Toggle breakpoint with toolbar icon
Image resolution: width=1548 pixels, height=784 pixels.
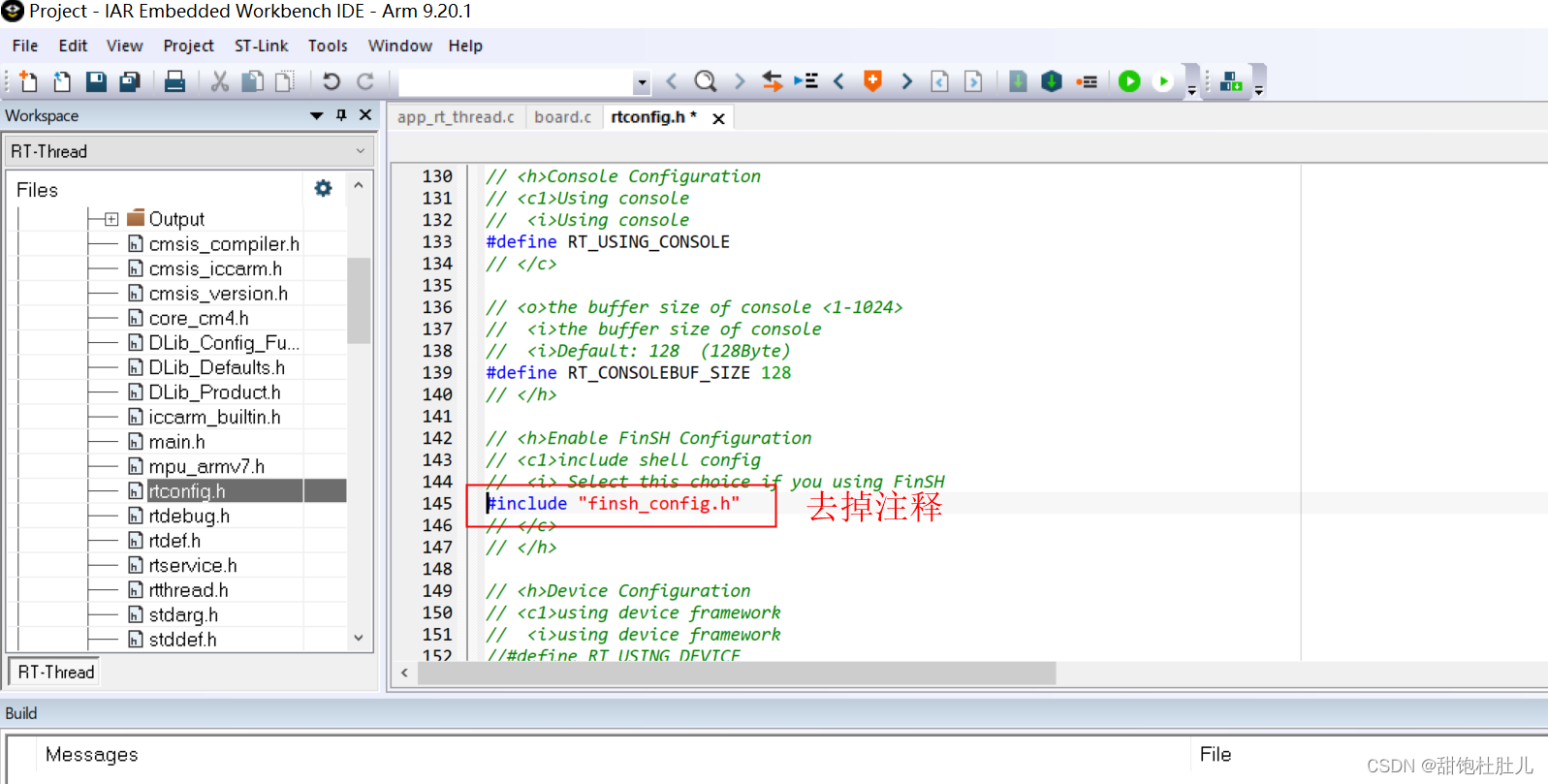[1087, 81]
